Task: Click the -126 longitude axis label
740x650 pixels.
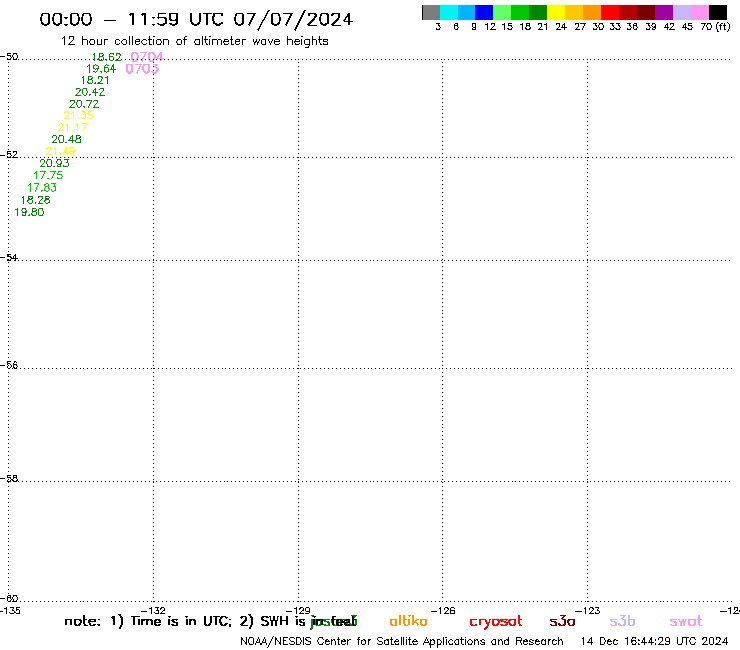Action: coord(443,610)
